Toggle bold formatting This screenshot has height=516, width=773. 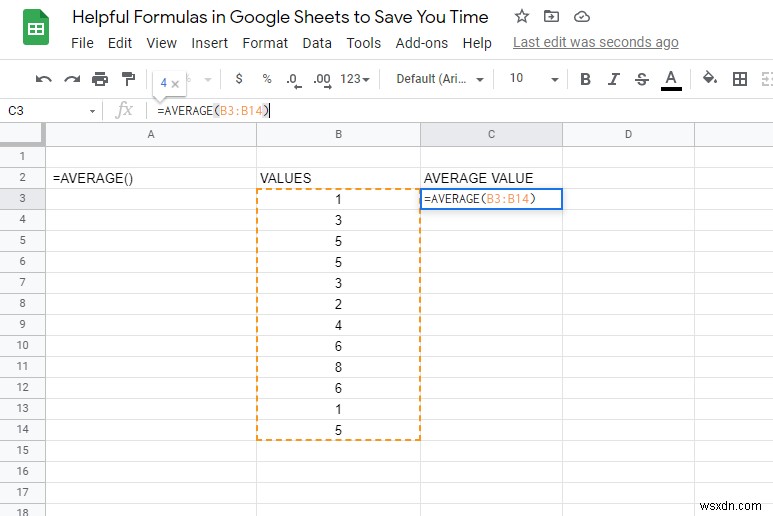coord(586,79)
